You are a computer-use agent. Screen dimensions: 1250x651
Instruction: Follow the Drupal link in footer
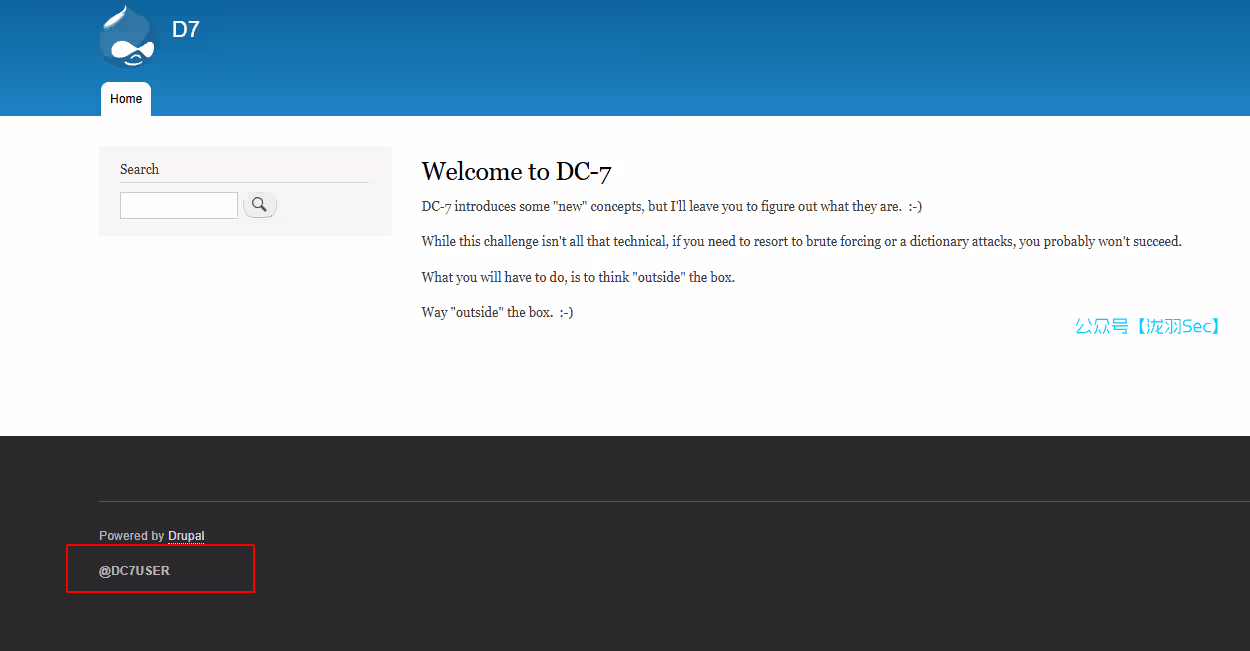pos(186,536)
